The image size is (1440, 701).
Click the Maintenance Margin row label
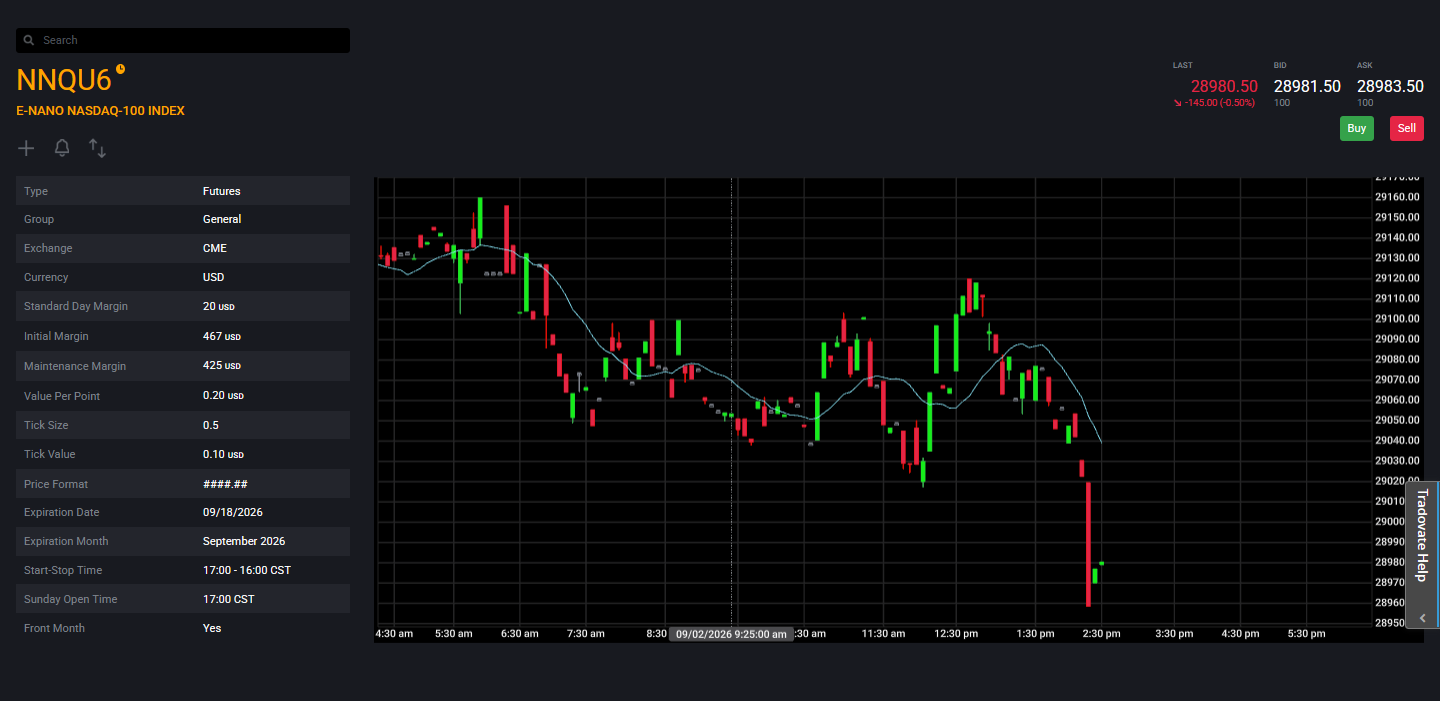(x=75, y=366)
